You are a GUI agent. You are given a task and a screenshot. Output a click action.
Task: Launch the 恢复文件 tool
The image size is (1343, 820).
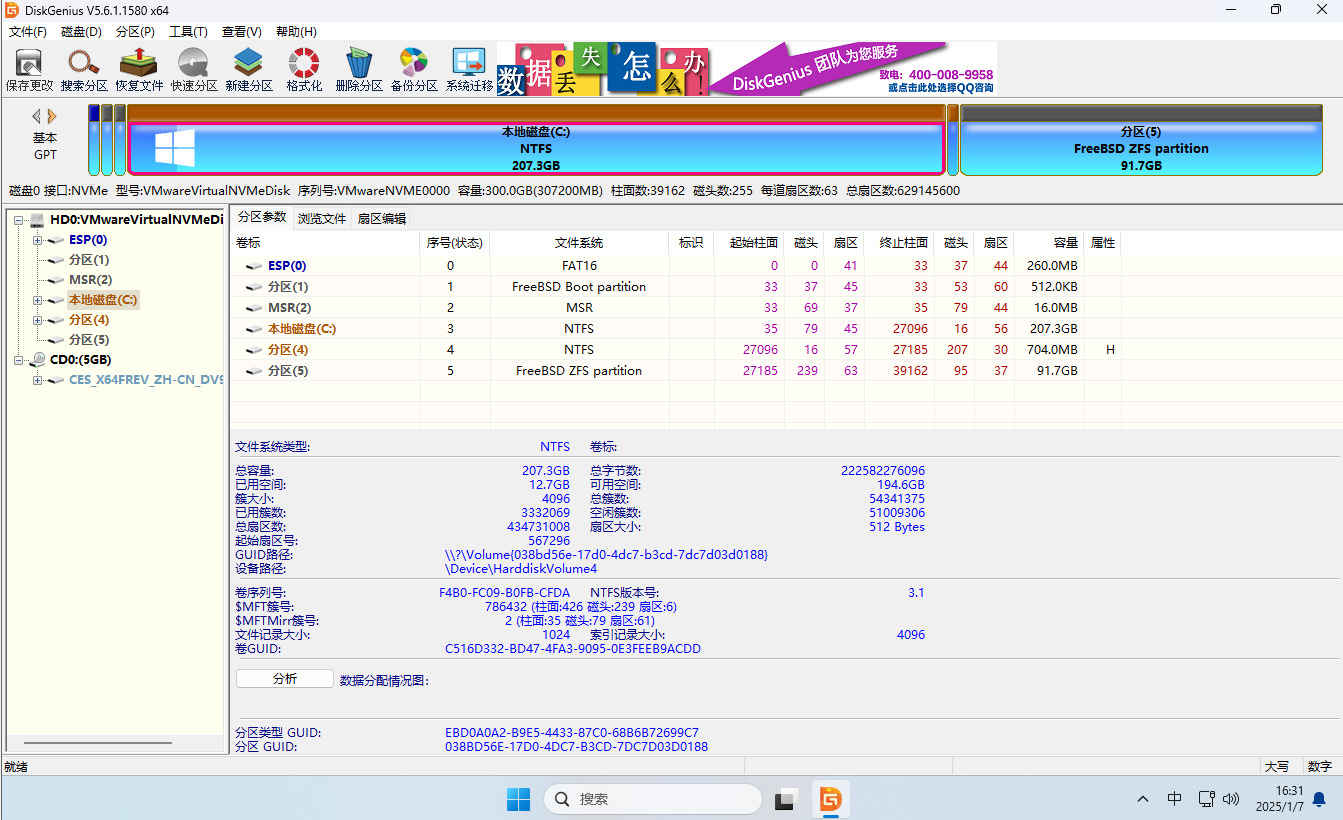pyautogui.click(x=139, y=70)
